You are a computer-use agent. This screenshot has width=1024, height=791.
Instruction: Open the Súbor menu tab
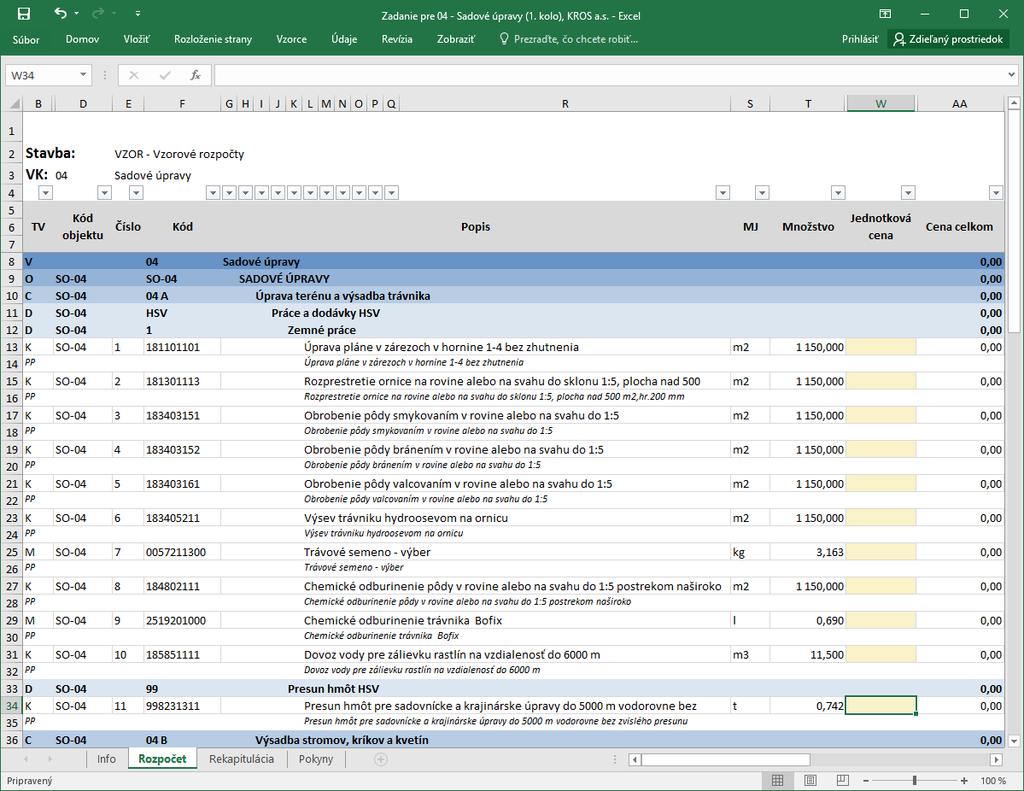click(x=26, y=39)
